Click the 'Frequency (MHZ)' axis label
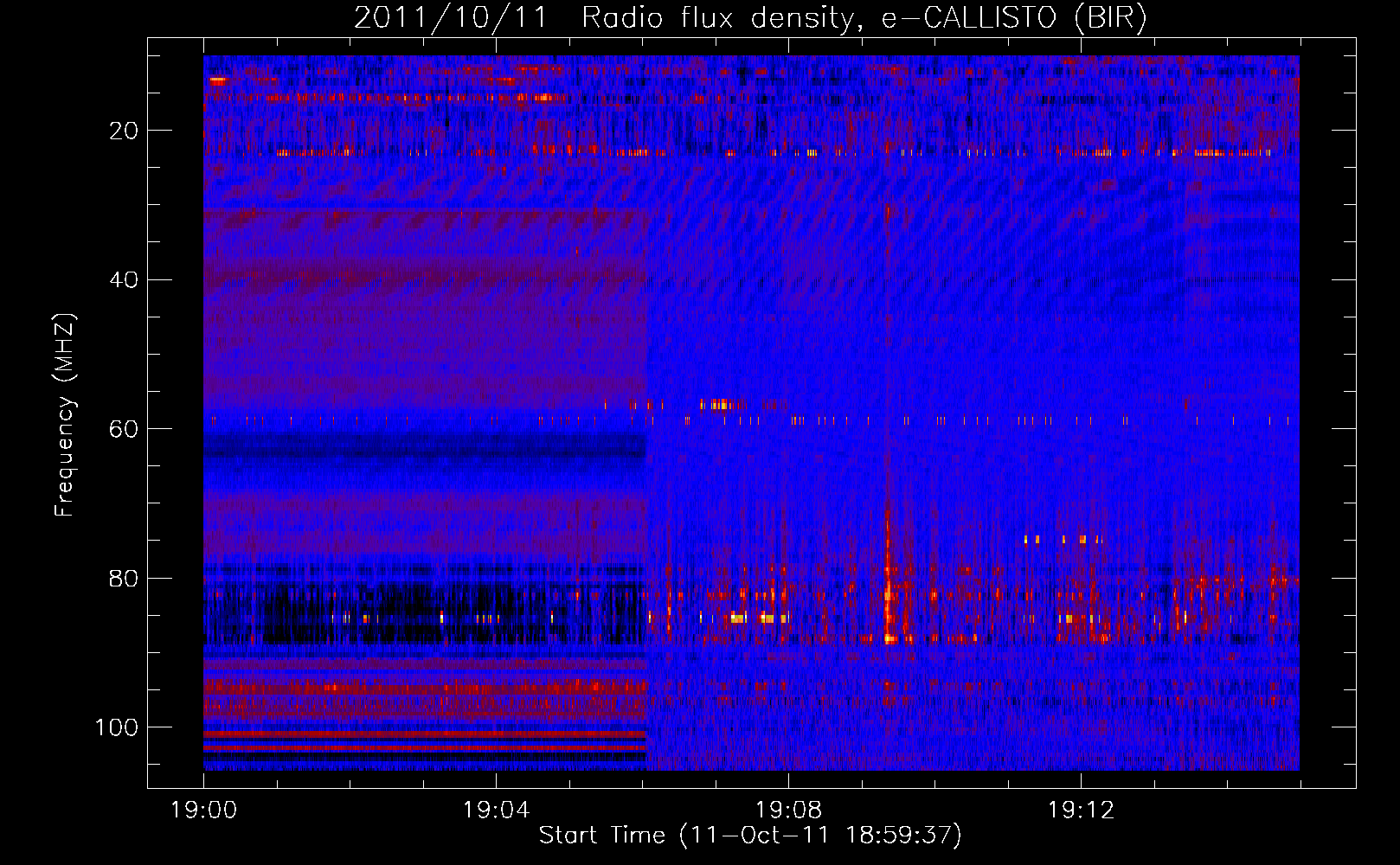The image size is (1400, 865). [x=65, y=415]
